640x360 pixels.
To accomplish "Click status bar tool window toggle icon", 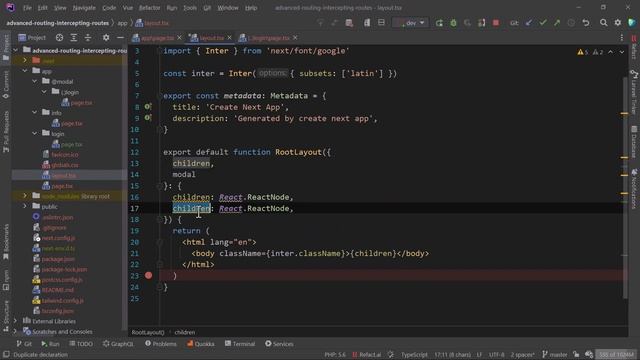I will [6, 355].
